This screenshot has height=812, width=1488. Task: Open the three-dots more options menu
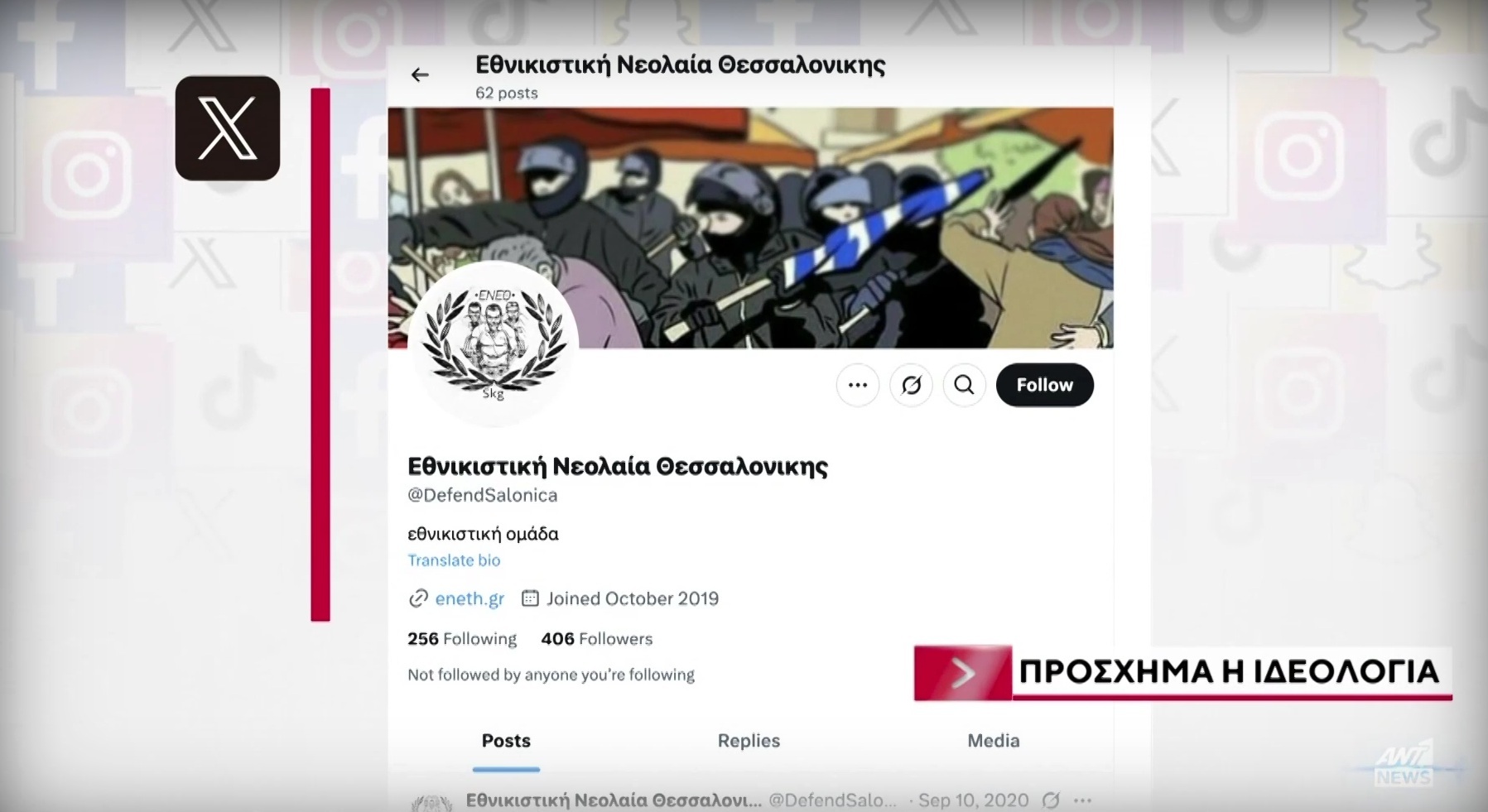[x=858, y=385]
